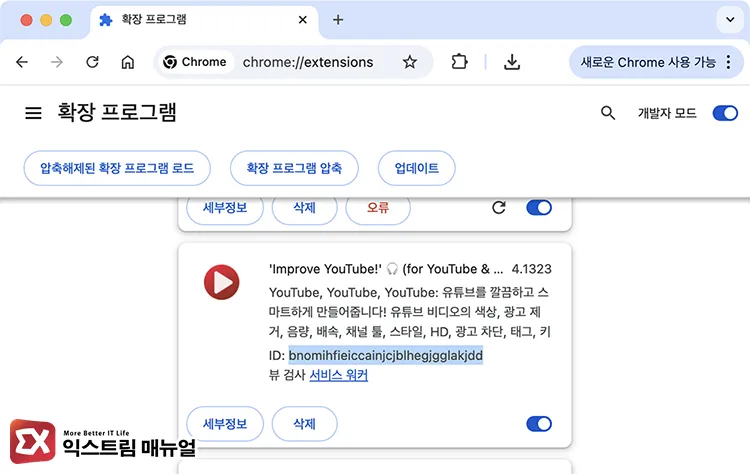Toggle 개발자 모드 developer mode switch
This screenshot has height=474, width=750.
725,113
